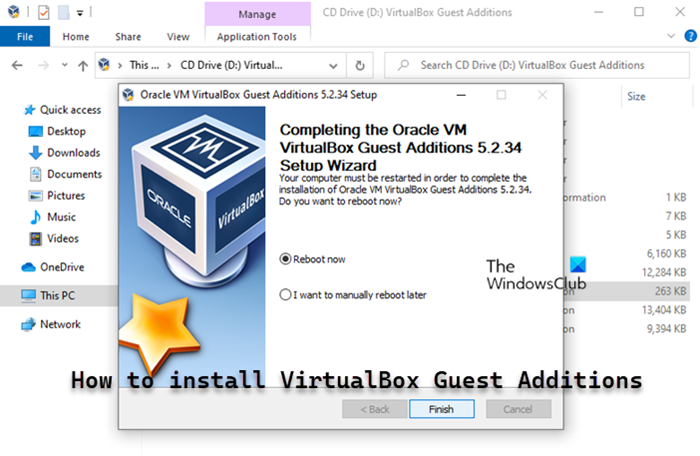Open Application Tools tab
Image resolution: width=700 pixels, height=456 pixels.
pos(257,37)
